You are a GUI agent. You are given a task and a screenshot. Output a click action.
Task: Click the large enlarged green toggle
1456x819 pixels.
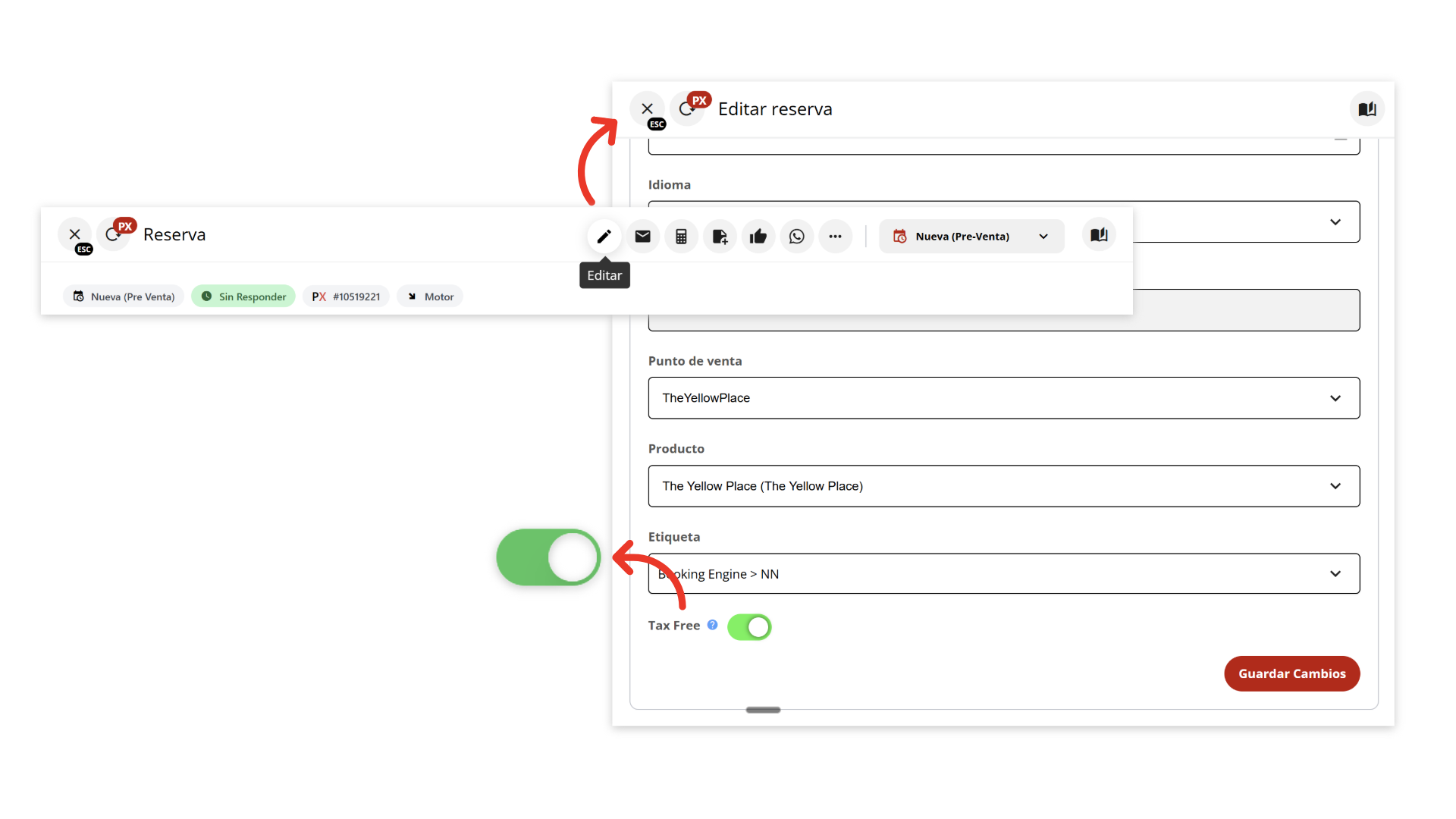pyautogui.click(x=548, y=557)
